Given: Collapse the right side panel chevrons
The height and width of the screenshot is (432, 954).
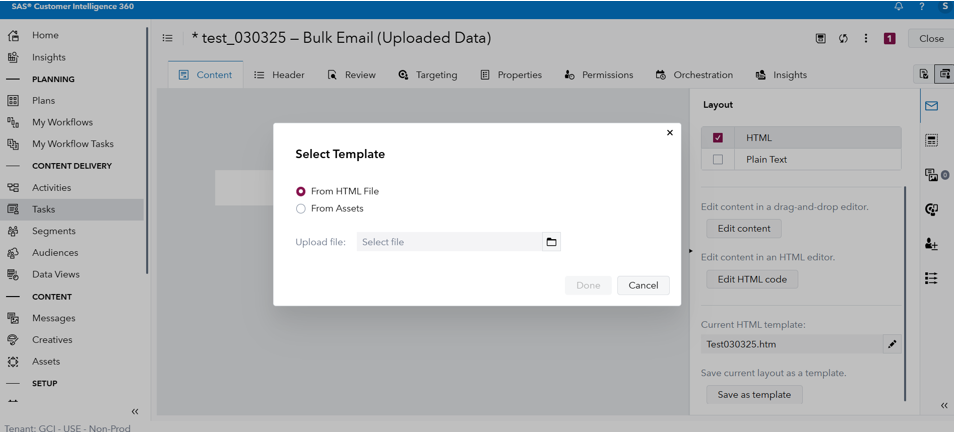Looking at the screenshot, I should tap(944, 405).
